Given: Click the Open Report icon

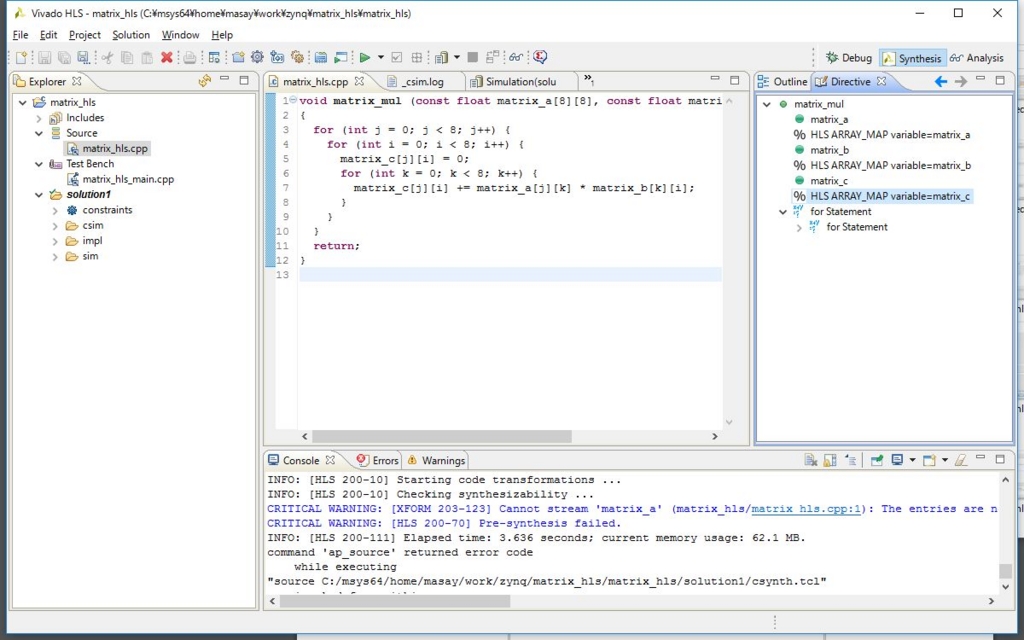Looking at the screenshot, I should pyautogui.click(x=441, y=57).
